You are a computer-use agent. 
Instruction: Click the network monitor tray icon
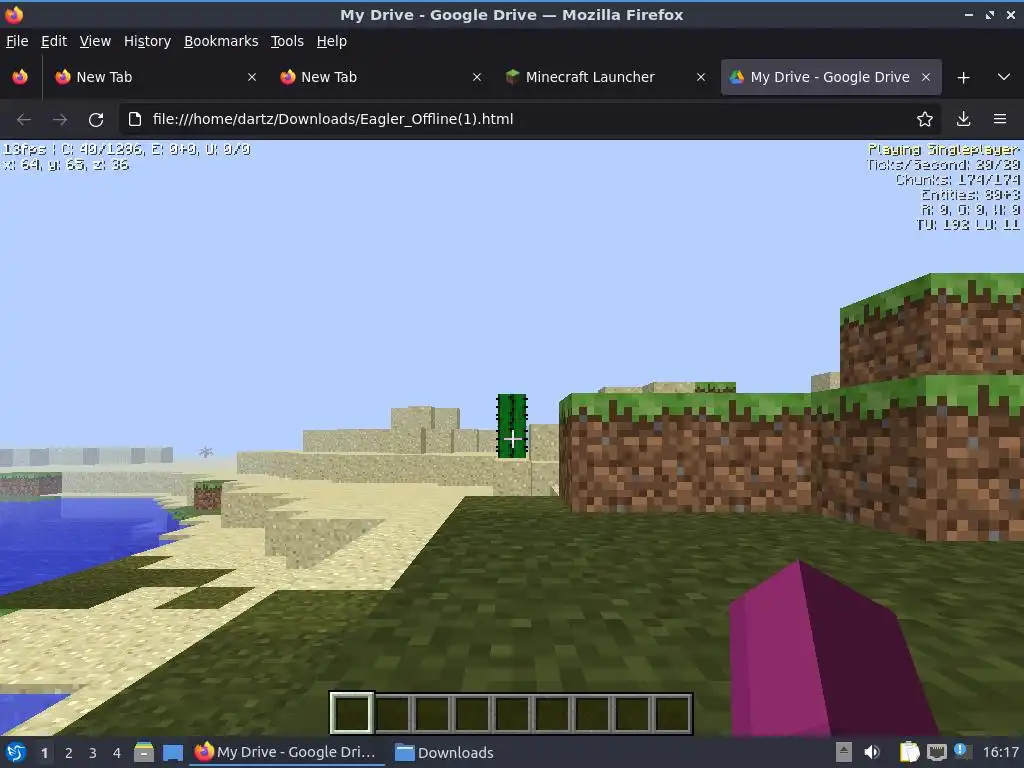(x=936, y=753)
